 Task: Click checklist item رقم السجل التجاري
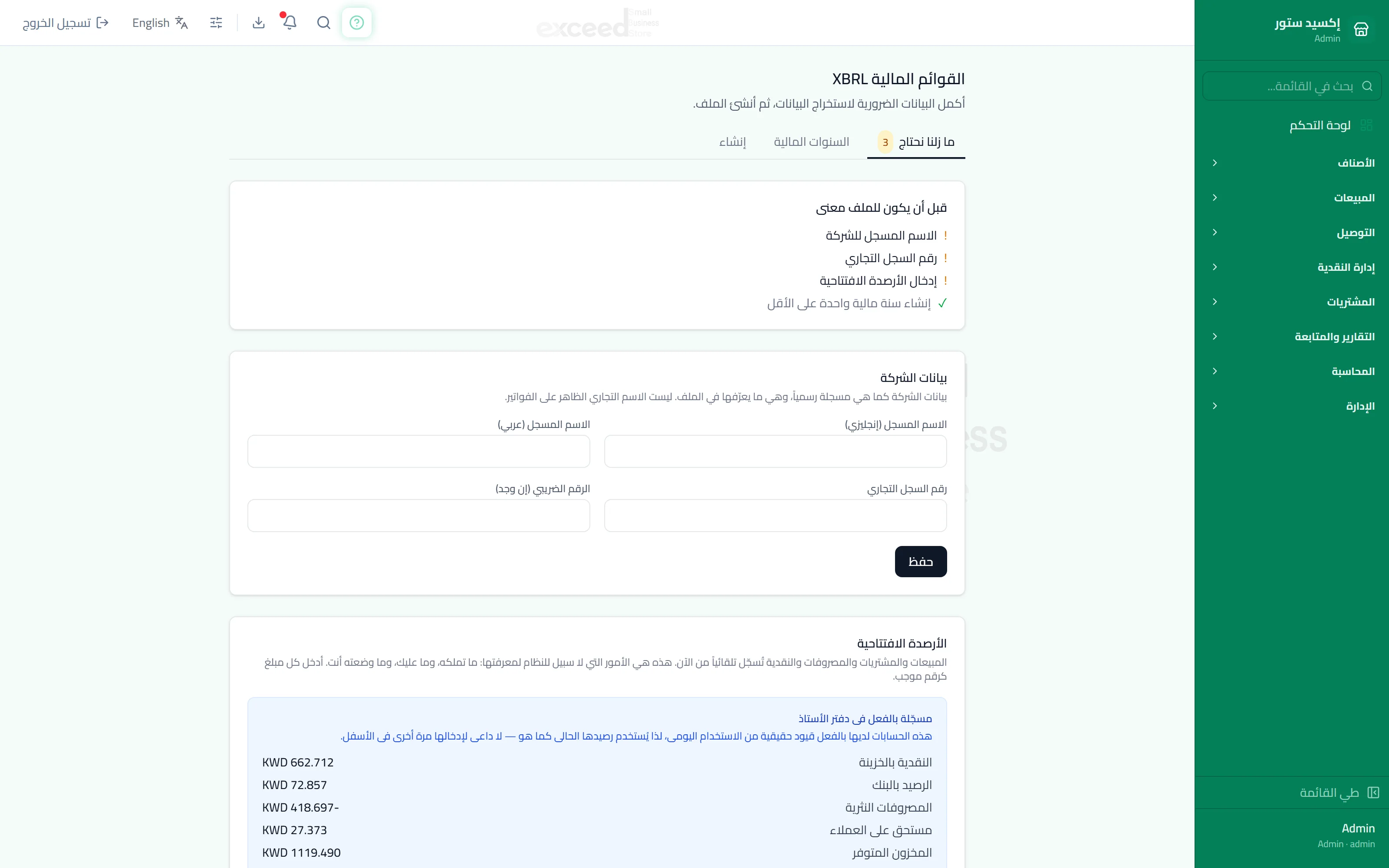(891, 258)
